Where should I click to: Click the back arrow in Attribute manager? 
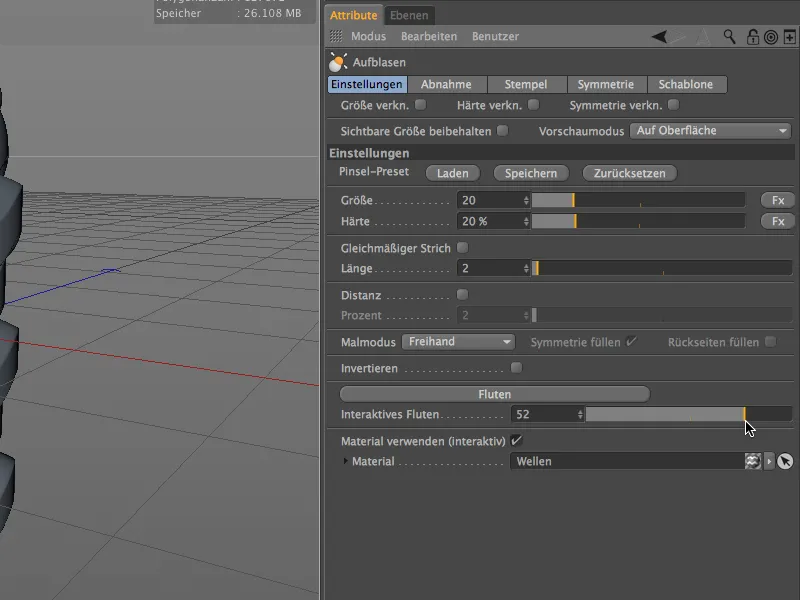[x=659, y=37]
